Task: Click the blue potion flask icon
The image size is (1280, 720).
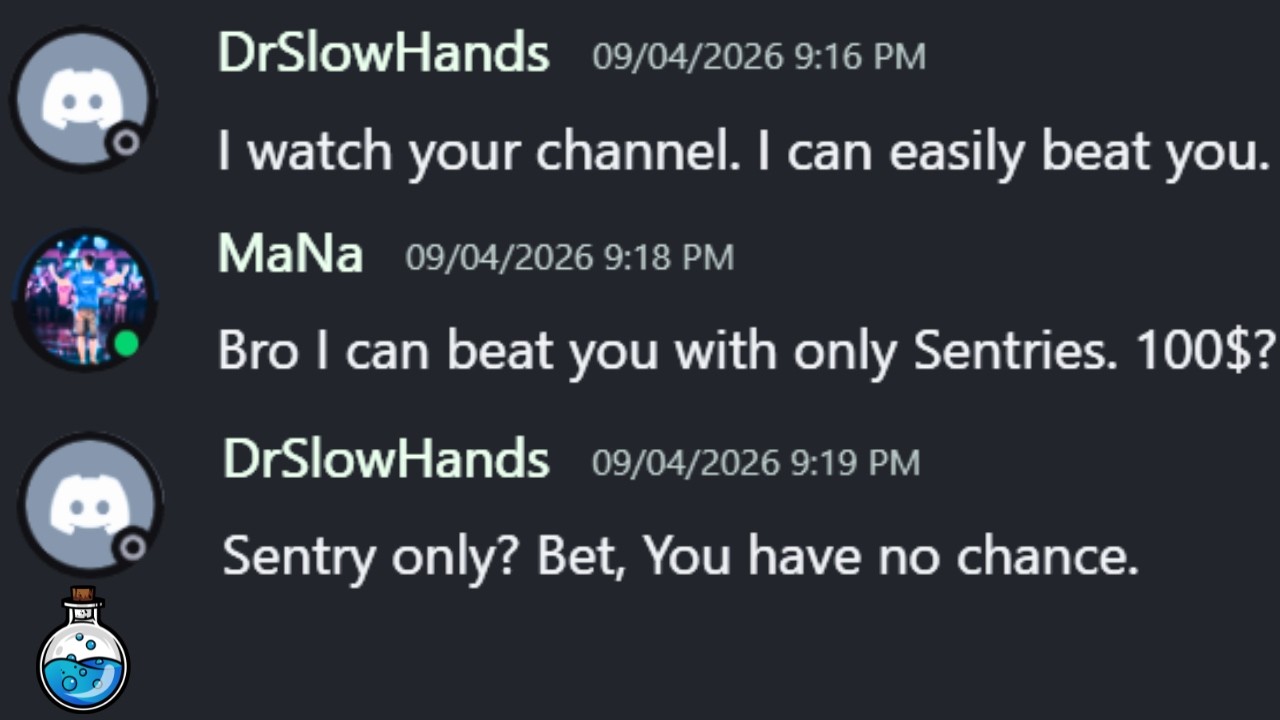Action: [x=83, y=650]
